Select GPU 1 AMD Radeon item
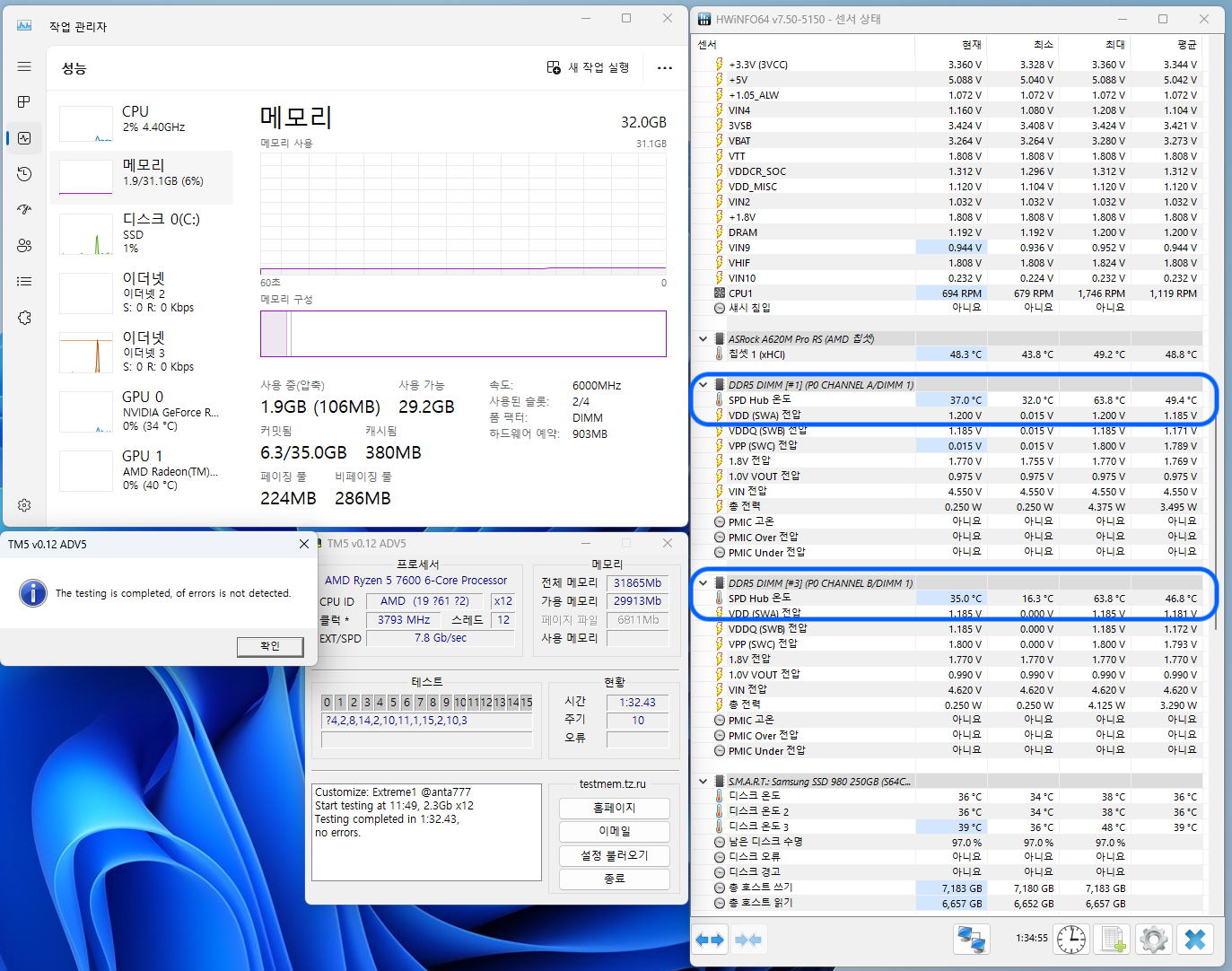The width and height of the screenshot is (1232, 971). point(142,470)
